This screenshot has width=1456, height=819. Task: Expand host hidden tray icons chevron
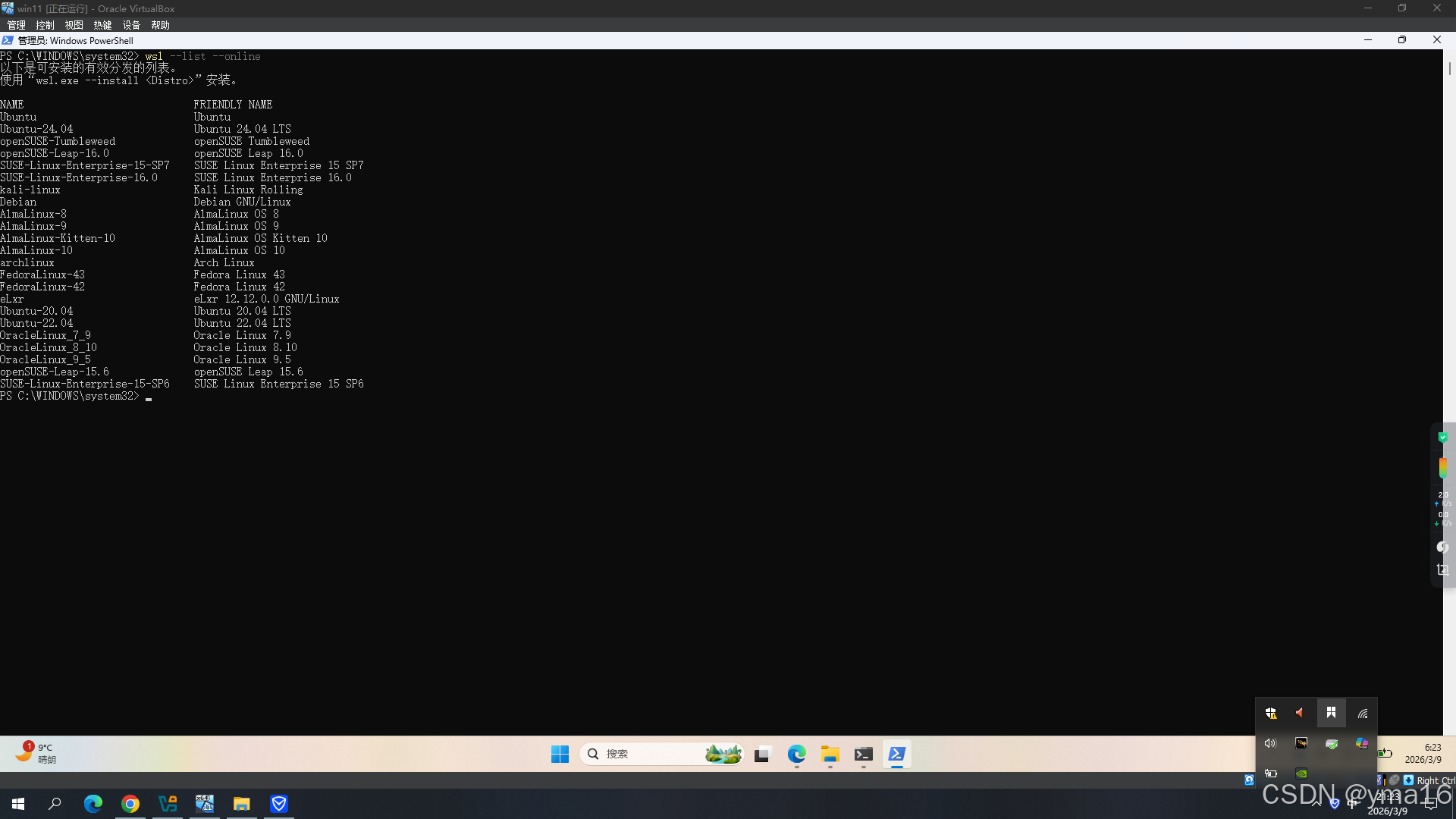coord(1316,804)
